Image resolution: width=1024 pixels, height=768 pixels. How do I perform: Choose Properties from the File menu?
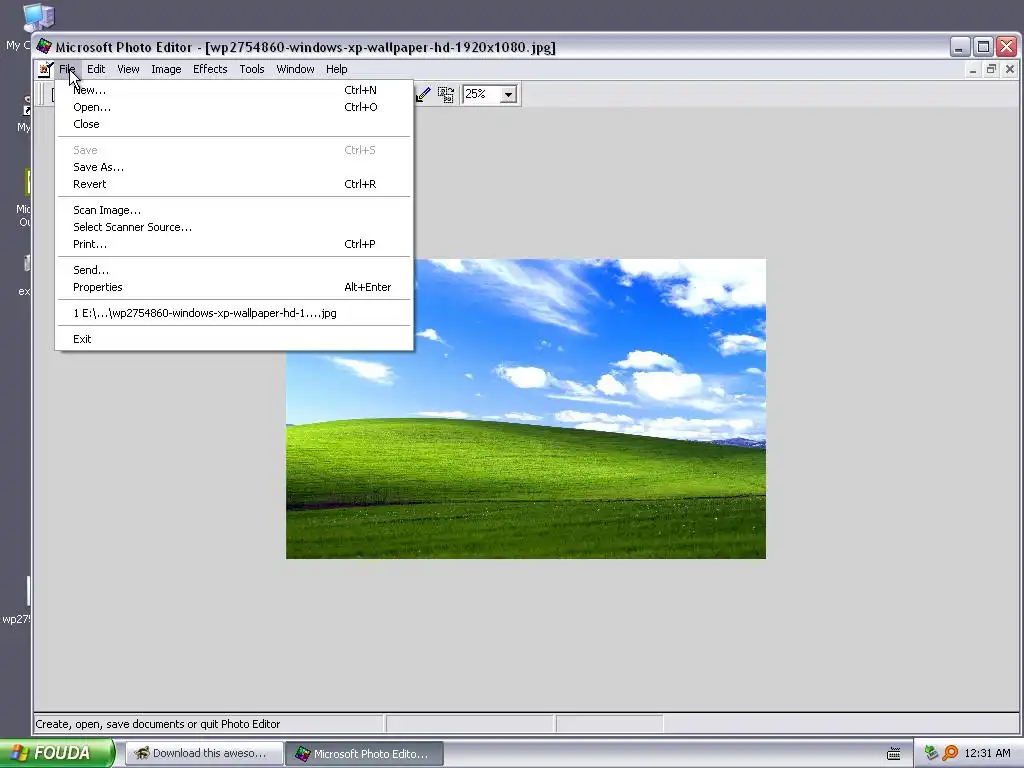pyautogui.click(x=234, y=287)
